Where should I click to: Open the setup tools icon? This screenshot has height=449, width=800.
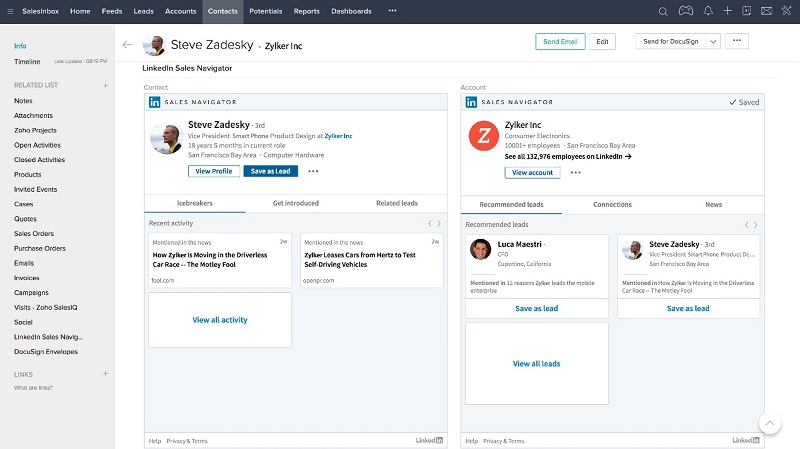click(785, 11)
